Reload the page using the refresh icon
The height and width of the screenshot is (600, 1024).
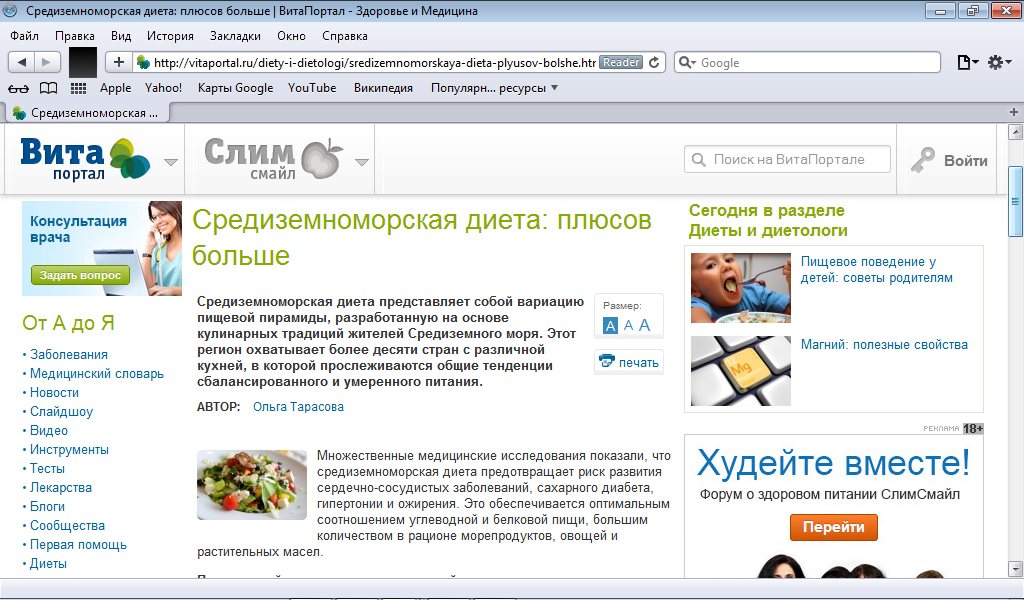654,62
